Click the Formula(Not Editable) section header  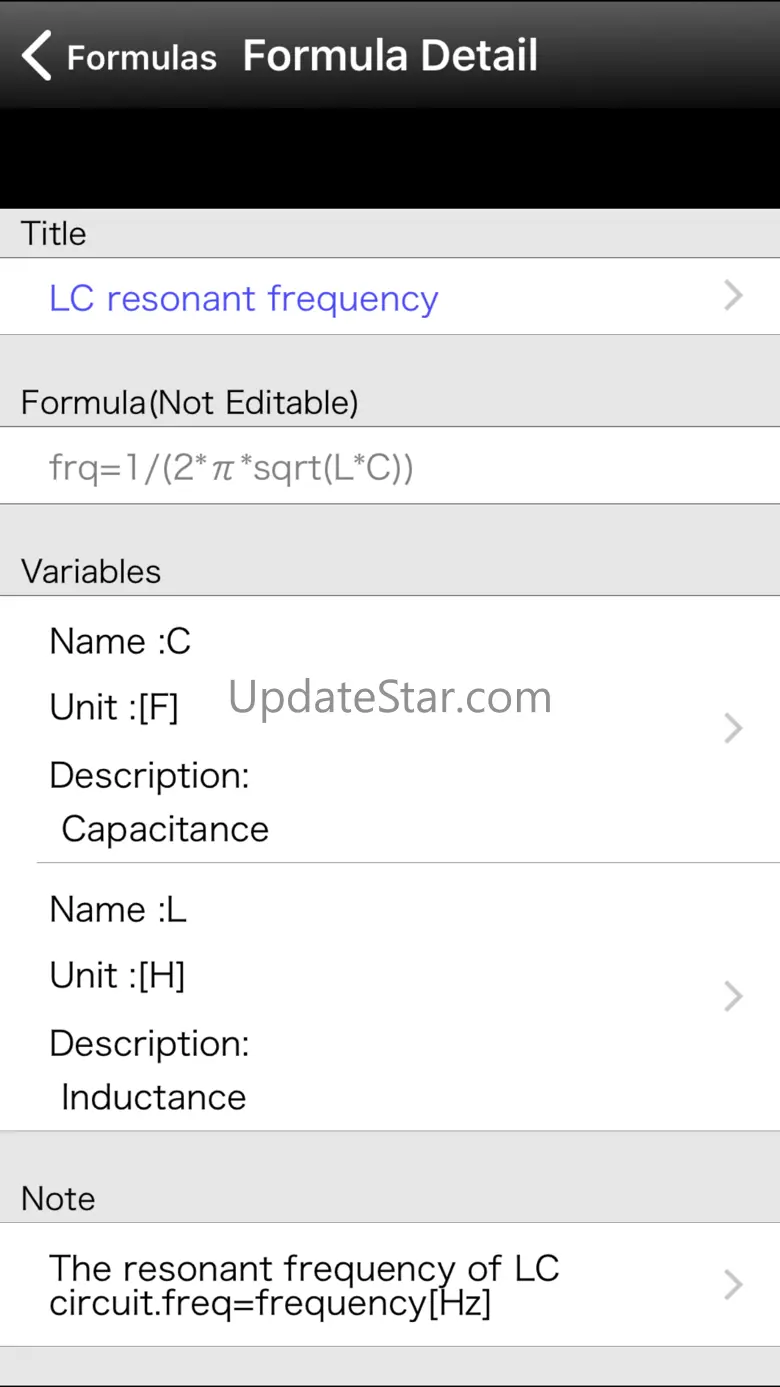pos(189,402)
